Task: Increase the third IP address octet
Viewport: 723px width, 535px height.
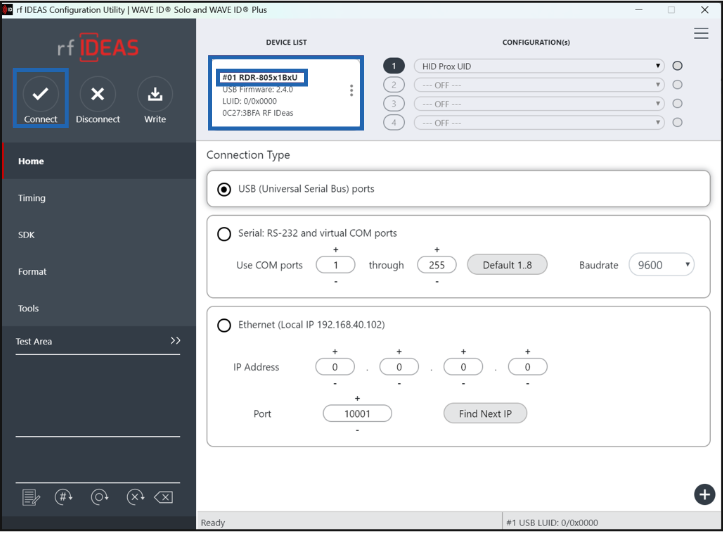Action: pos(463,351)
